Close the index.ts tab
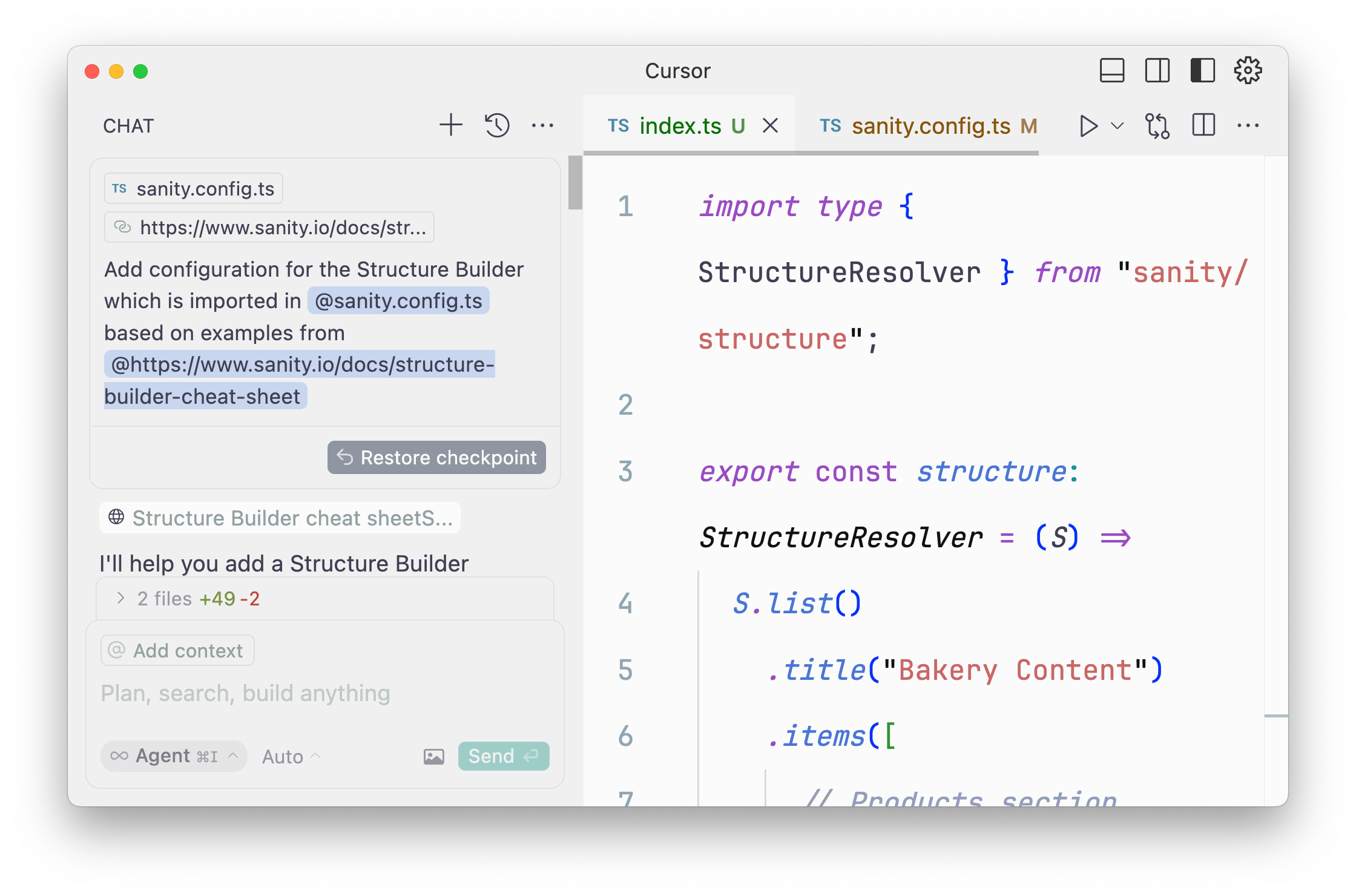1356x896 pixels. (770, 126)
